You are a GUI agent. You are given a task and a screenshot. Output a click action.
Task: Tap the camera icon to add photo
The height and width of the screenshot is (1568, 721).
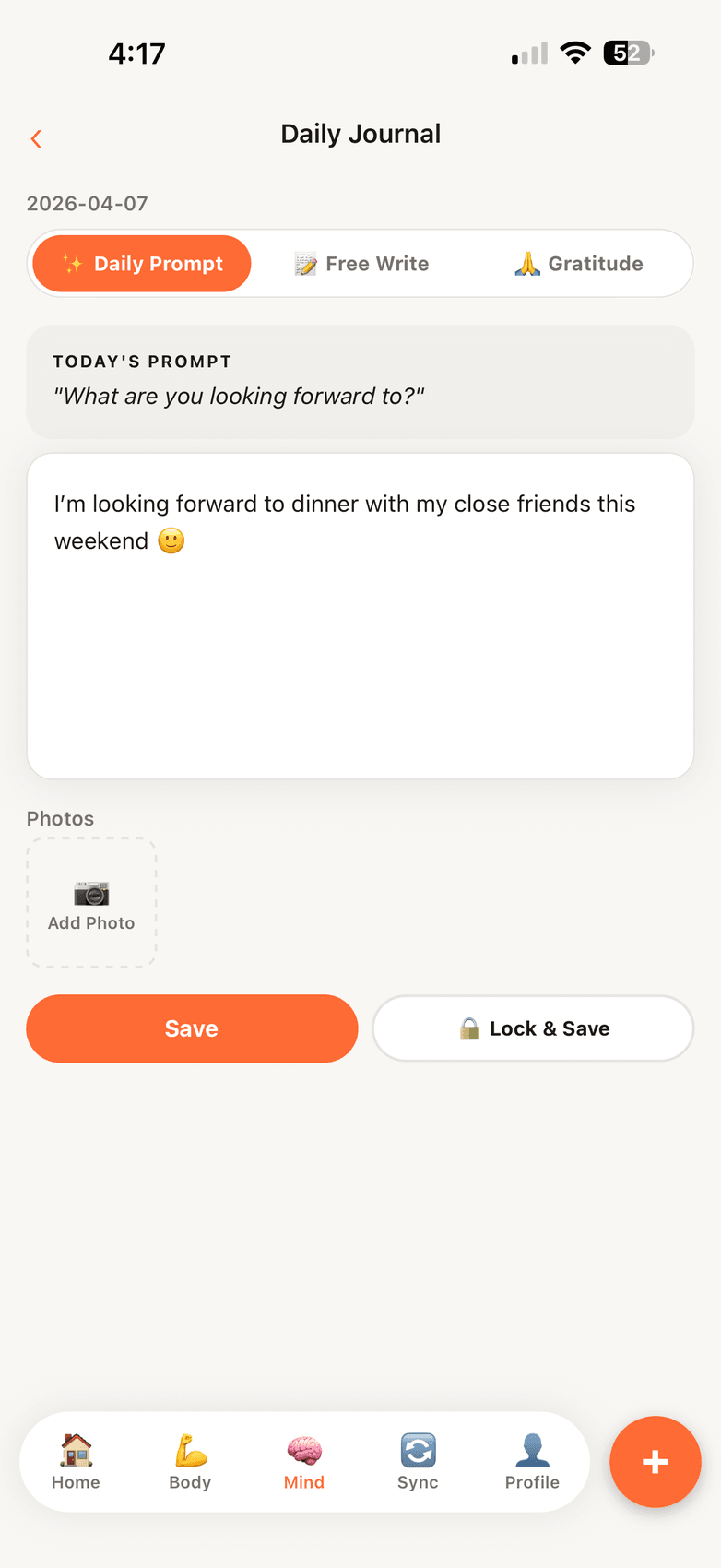click(x=91, y=893)
